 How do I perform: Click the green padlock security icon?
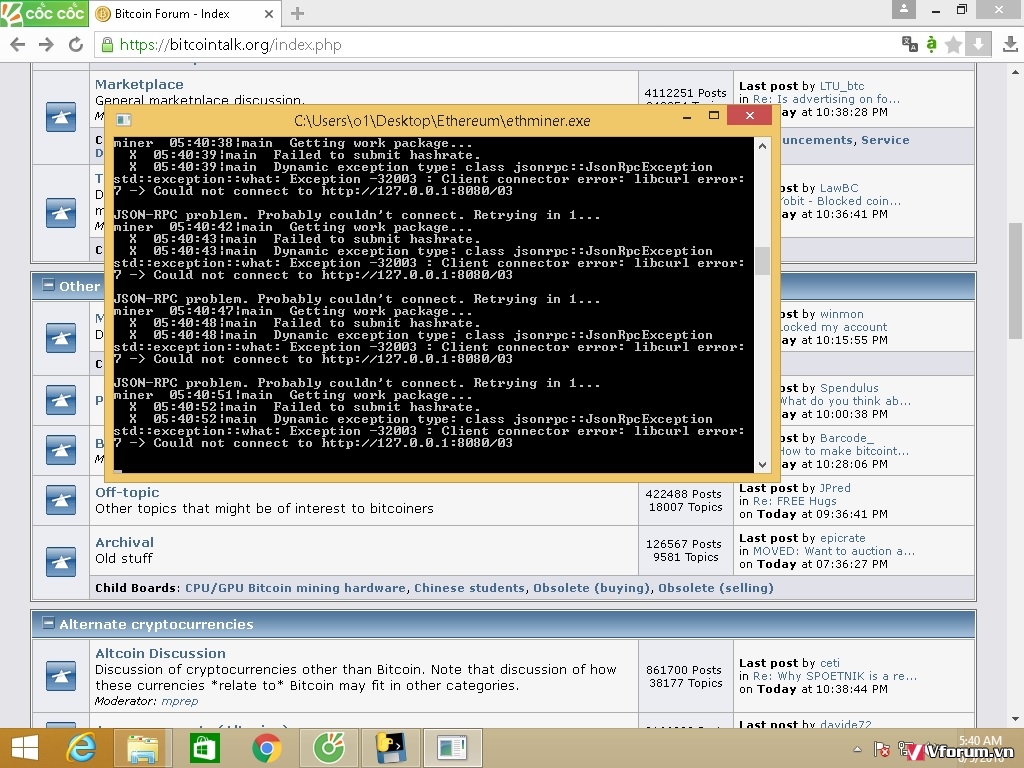[x=107, y=44]
